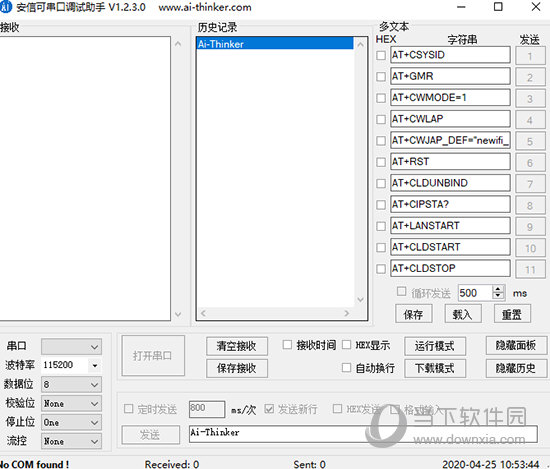550x469 pixels.
Task: Toggle 定时发送 timed send checkbox
Action: pyautogui.click(x=128, y=409)
